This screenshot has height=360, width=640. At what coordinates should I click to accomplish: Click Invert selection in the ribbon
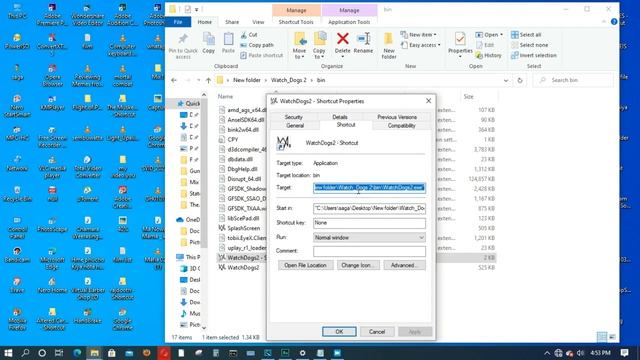pos(534,56)
